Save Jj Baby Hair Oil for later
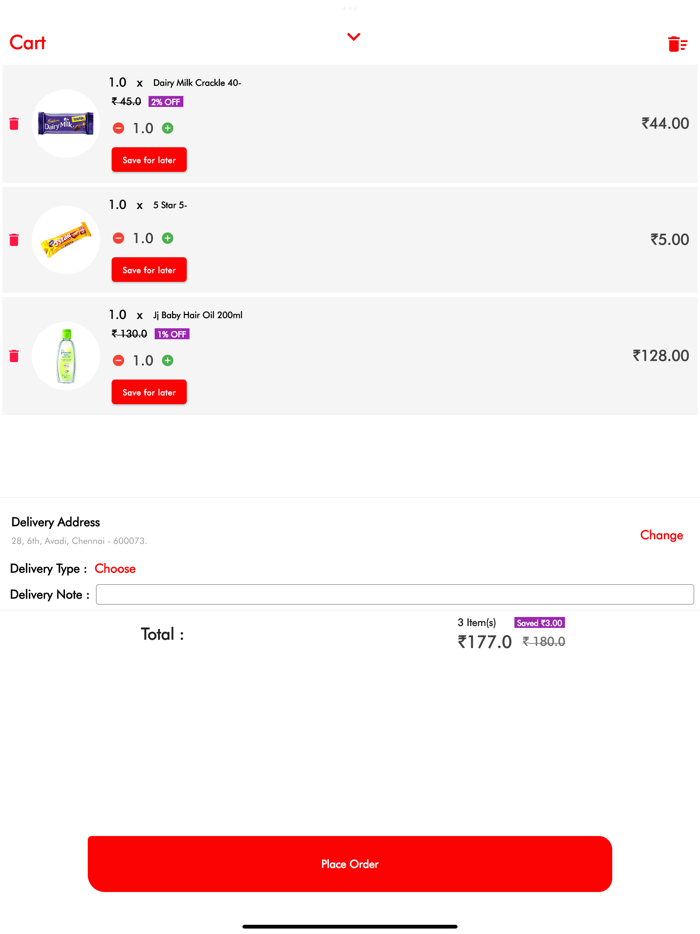 point(149,392)
